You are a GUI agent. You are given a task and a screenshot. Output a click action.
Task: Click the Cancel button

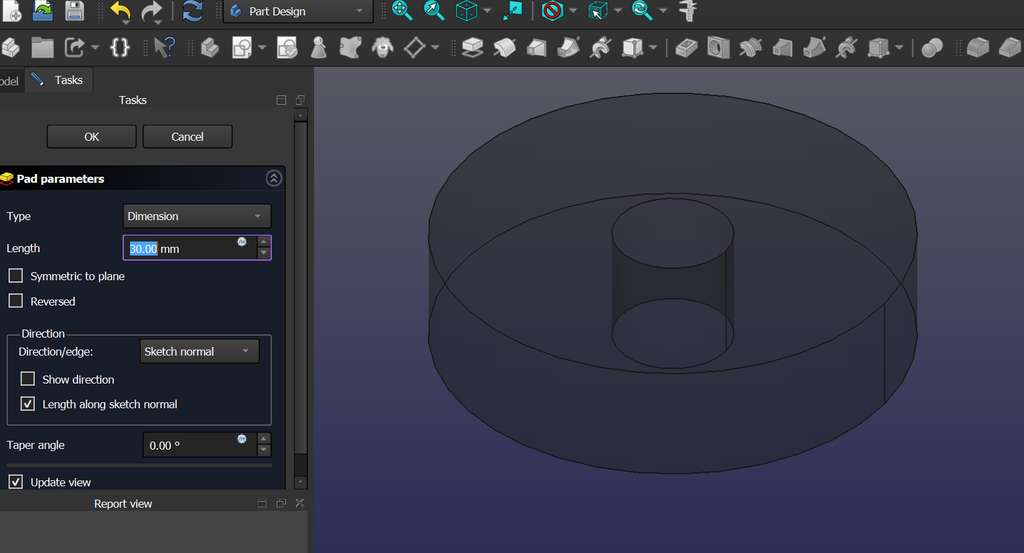(187, 136)
